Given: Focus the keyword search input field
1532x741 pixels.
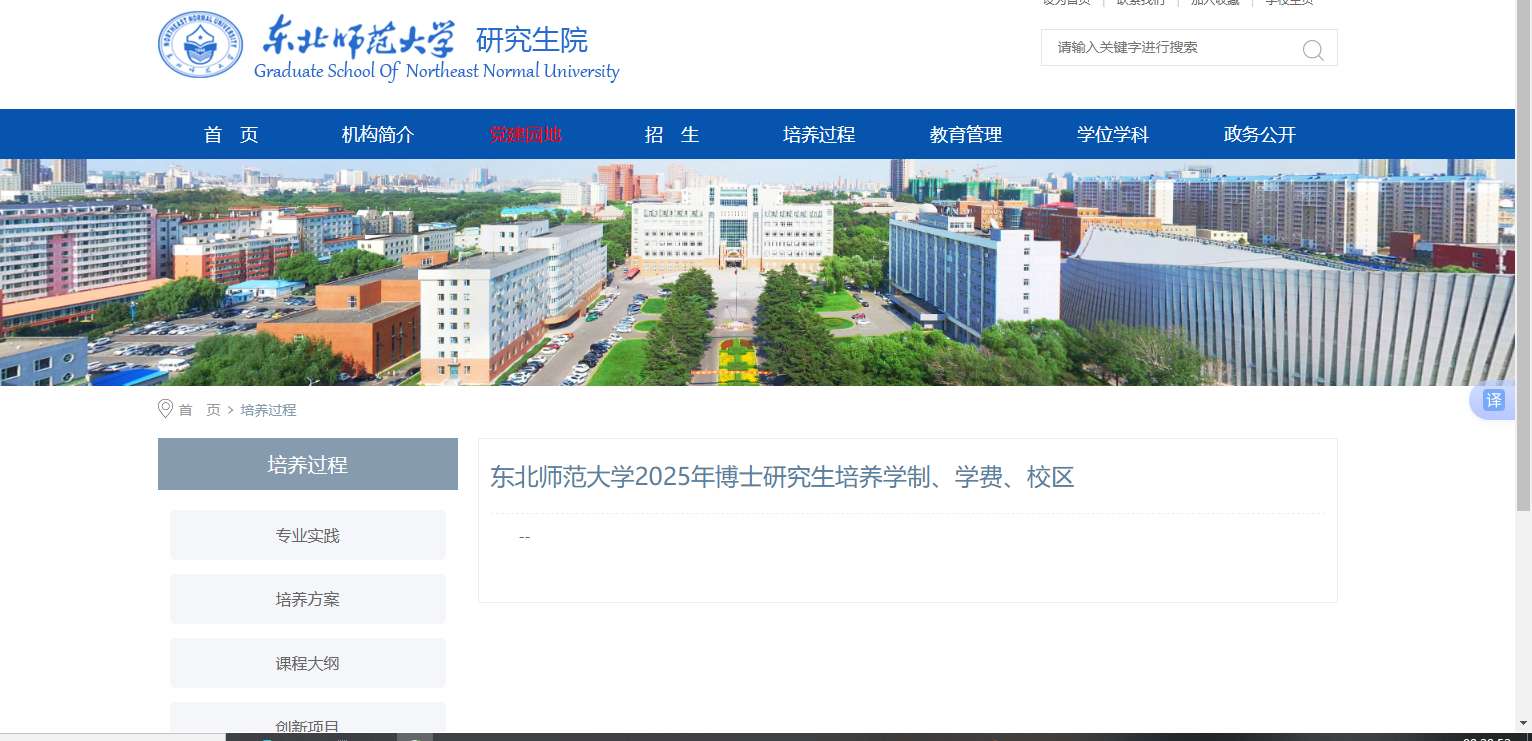Looking at the screenshot, I should (1170, 47).
